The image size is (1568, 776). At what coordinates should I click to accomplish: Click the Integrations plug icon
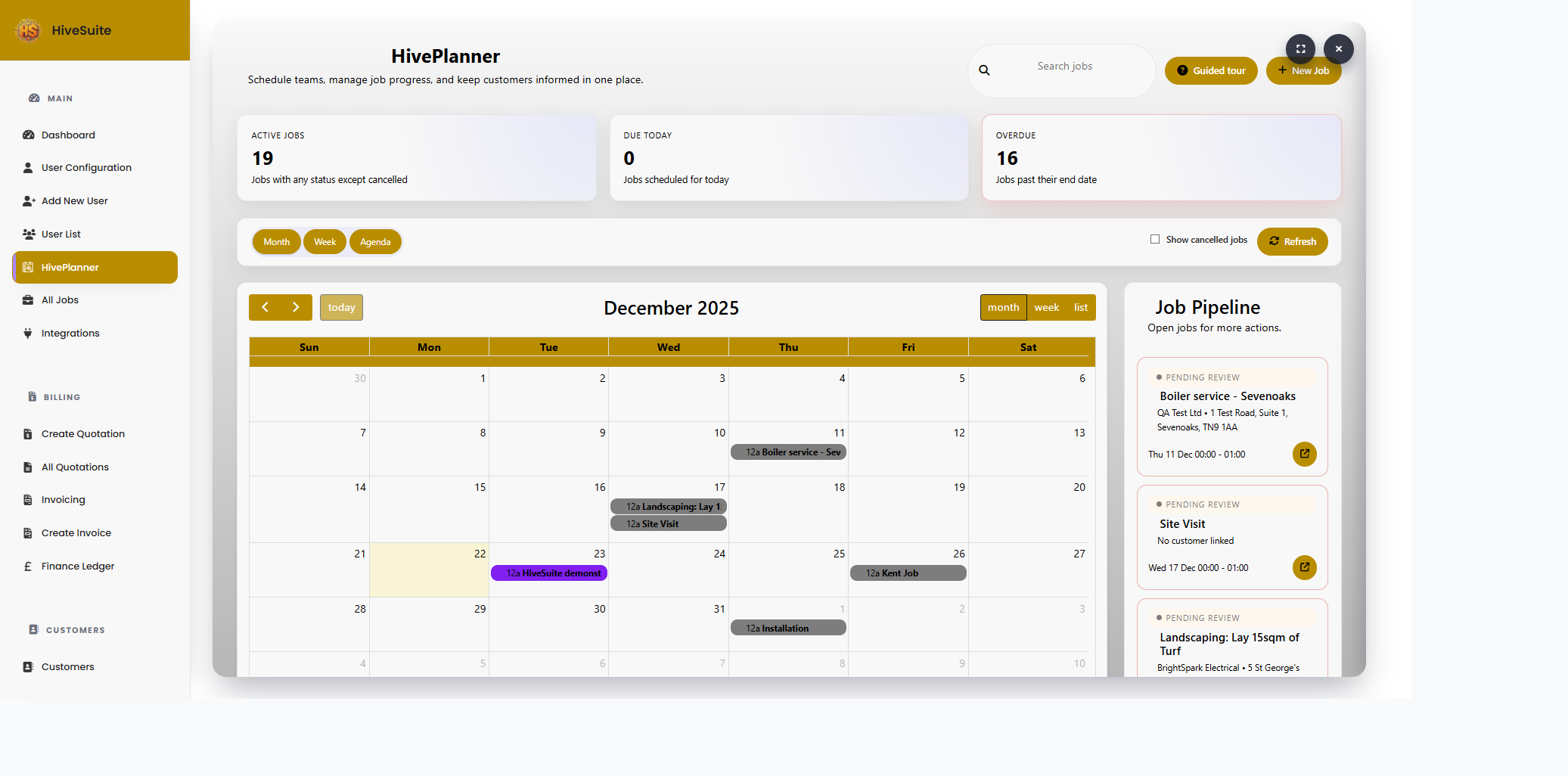point(28,334)
